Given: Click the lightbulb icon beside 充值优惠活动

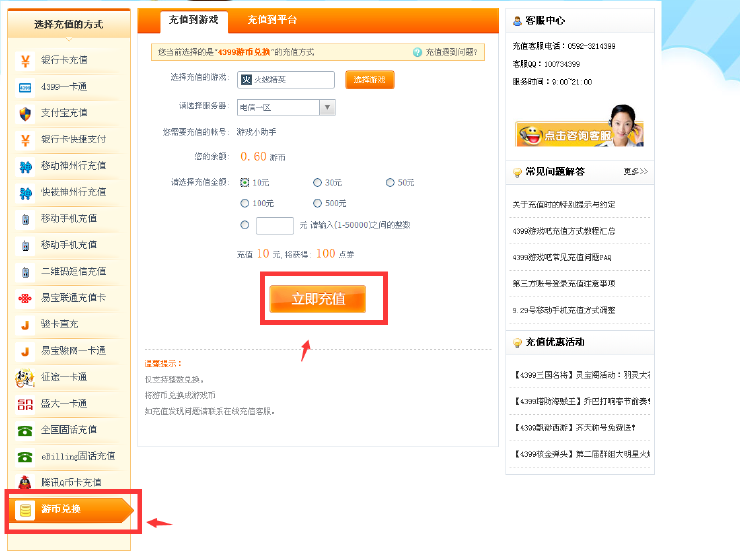Looking at the screenshot, I should point(517,343).
